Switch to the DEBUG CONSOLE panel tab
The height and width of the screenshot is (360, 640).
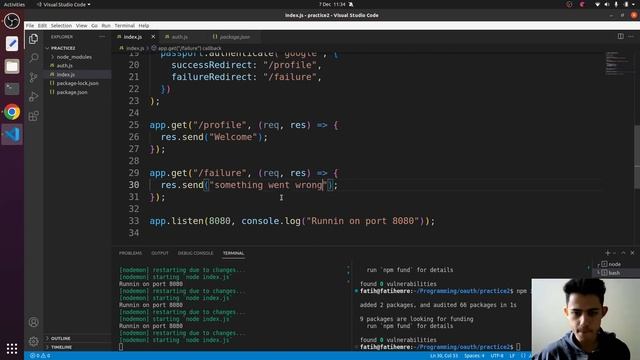pos(195,253)
